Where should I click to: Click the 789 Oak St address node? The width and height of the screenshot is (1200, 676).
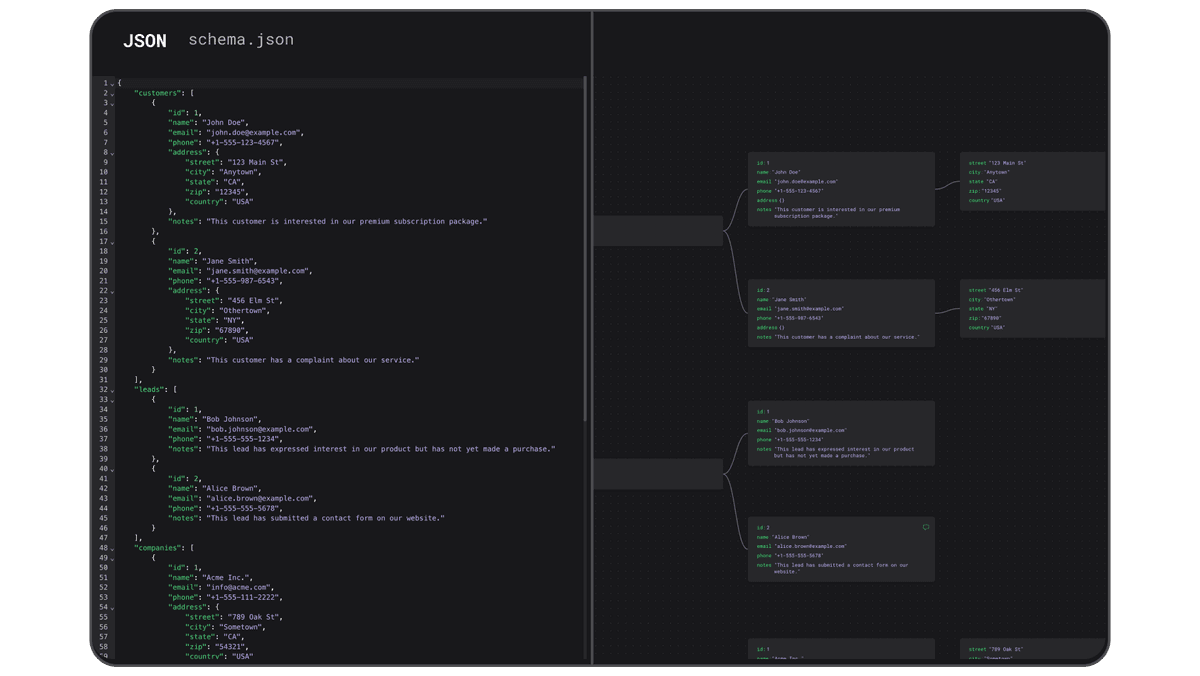pyautogui.click(x=1032, y=652)
